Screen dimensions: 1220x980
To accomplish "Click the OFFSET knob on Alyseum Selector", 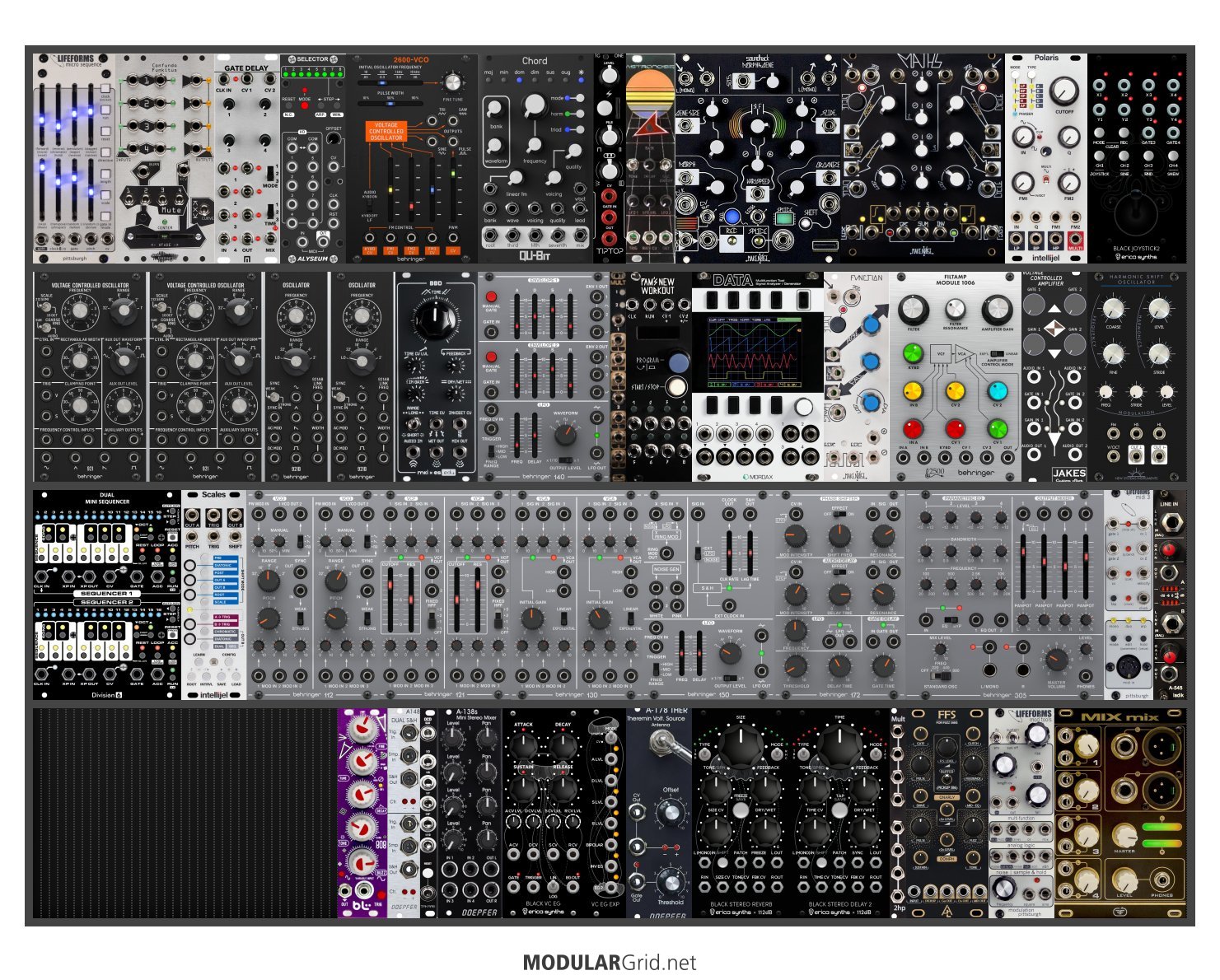I will click(x=334, y=138).
